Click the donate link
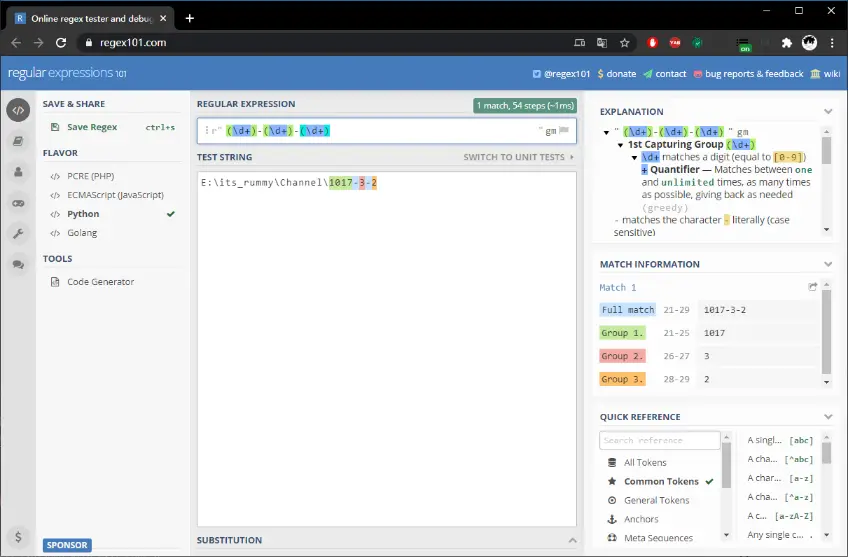 click(617, 74)
